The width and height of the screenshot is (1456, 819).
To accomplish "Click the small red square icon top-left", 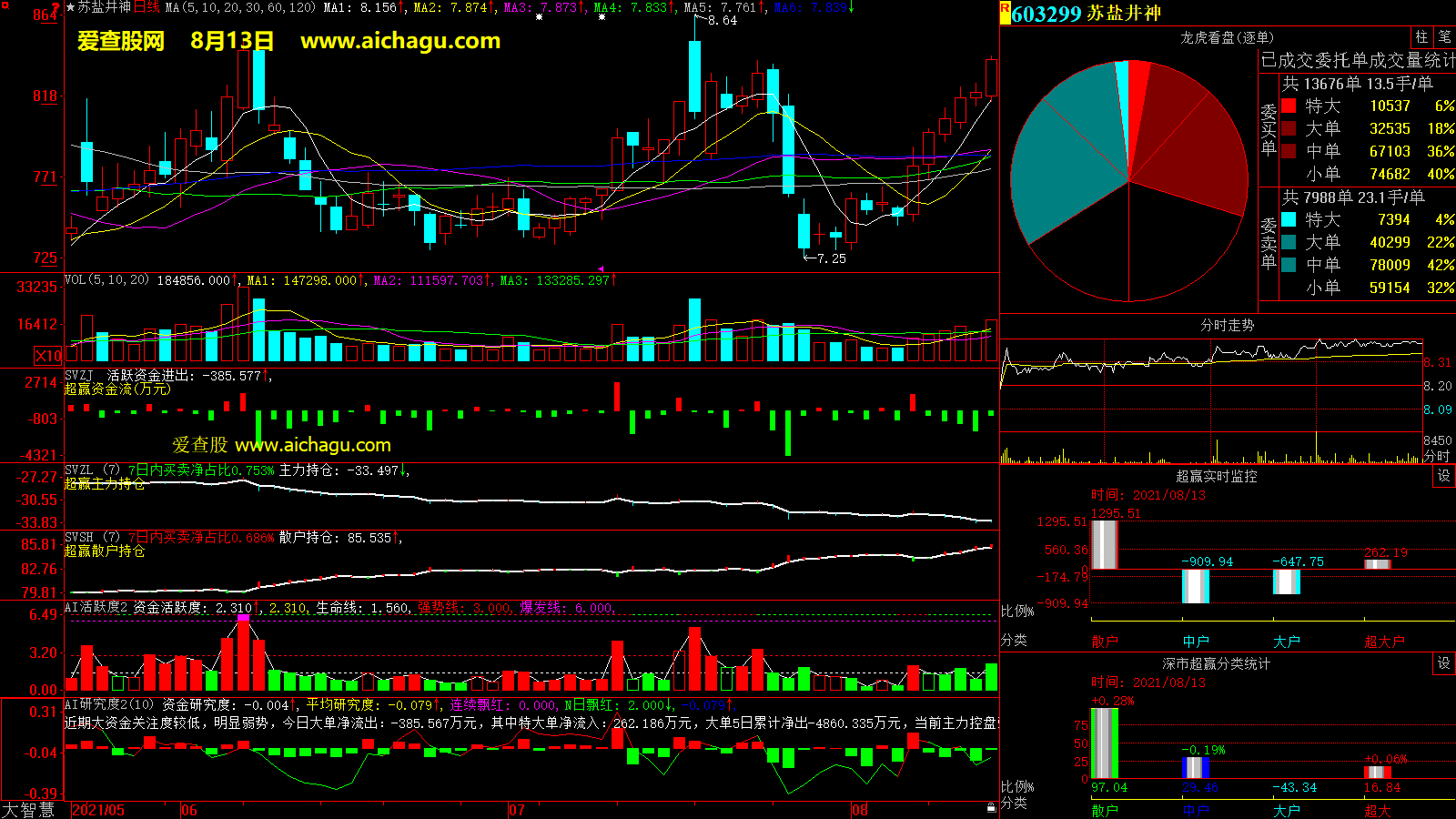I will [5, 5].
